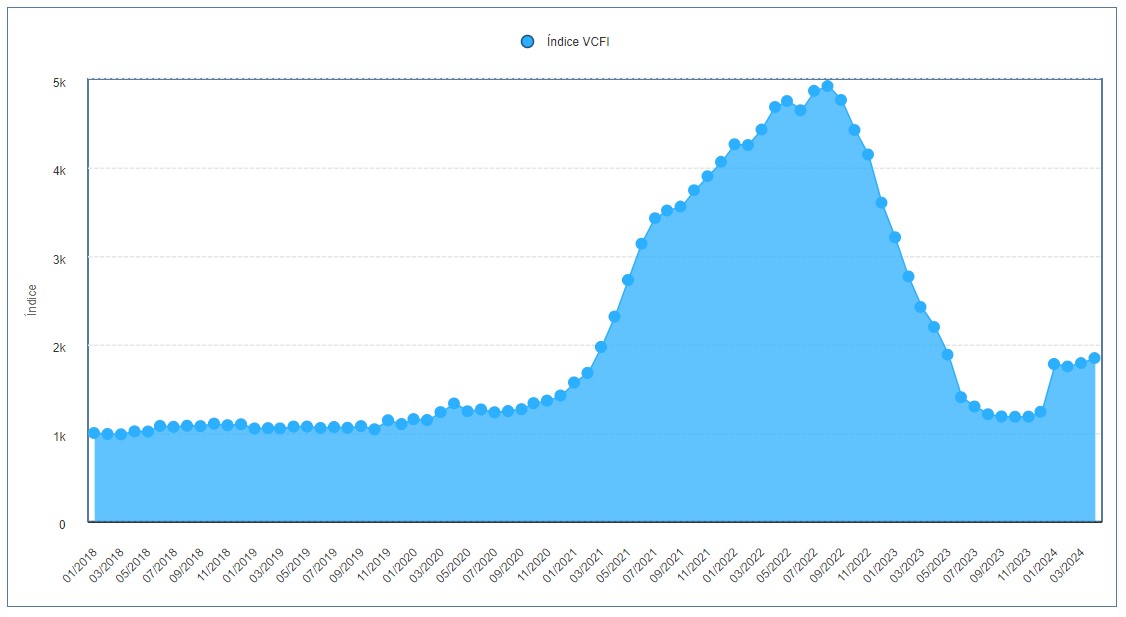The height and width of the screenshot is (617, 1126).
Task: Click the 3k y-axis tick label
Action: point(59,260)
